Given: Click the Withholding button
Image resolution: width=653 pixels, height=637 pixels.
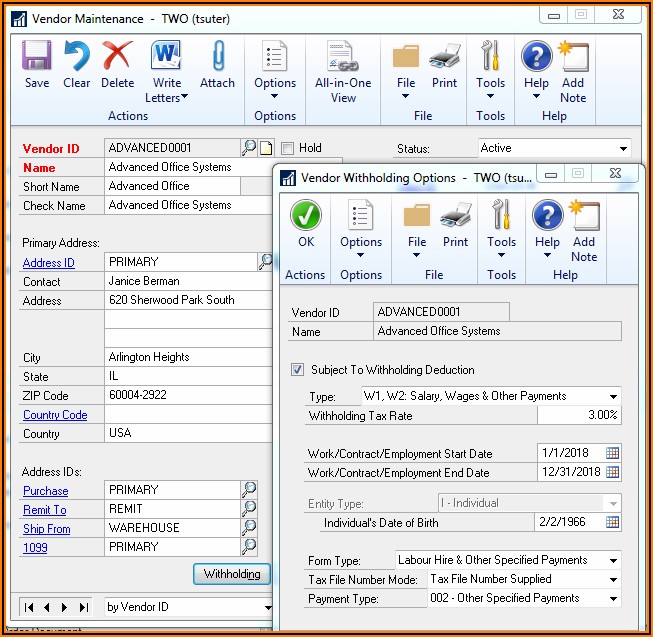Looking at the screenshot, I should 231,574.
